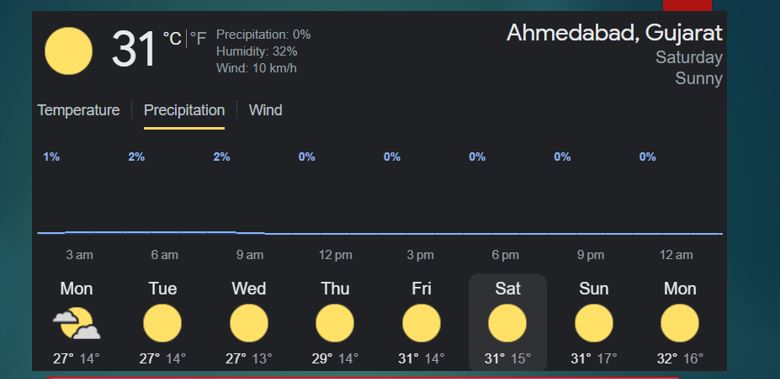Click the 12 pm hour marker
The height and width of the screenshot is (379, 780).
[335, 255]
